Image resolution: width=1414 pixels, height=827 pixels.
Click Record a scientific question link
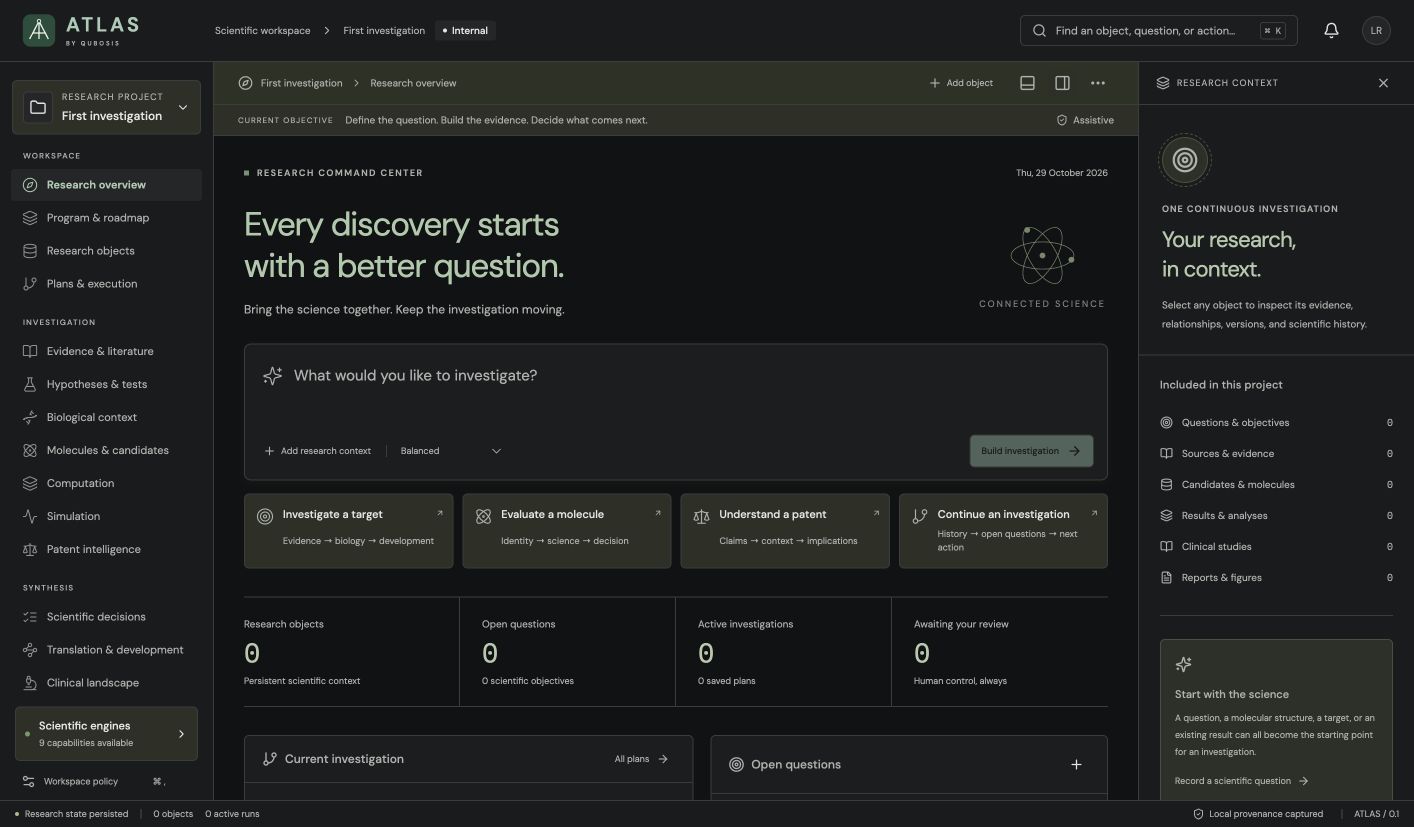pyautogui.click(x=1241, y=781)
